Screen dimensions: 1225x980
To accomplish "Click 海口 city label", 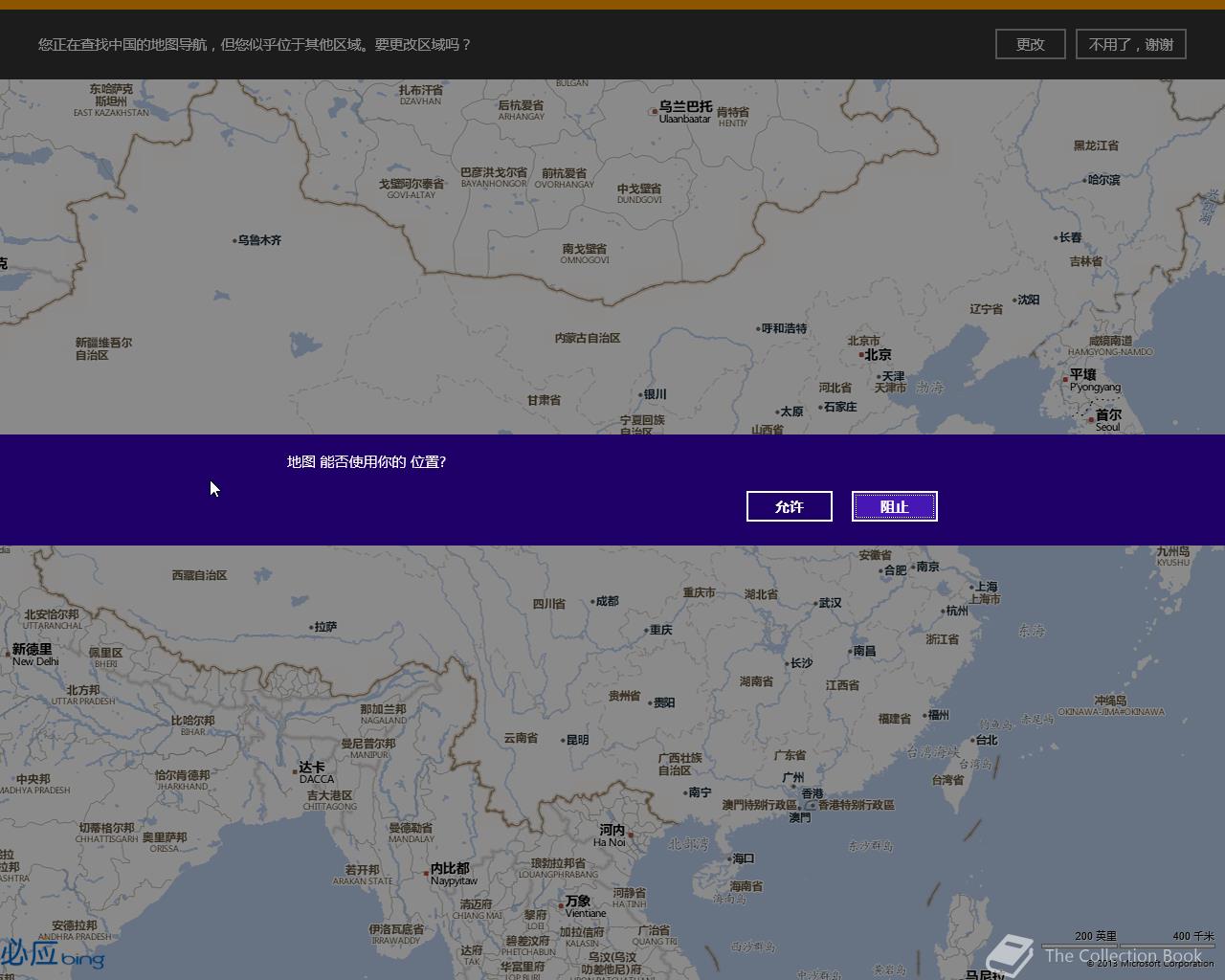I will click(x=744, y=858).
